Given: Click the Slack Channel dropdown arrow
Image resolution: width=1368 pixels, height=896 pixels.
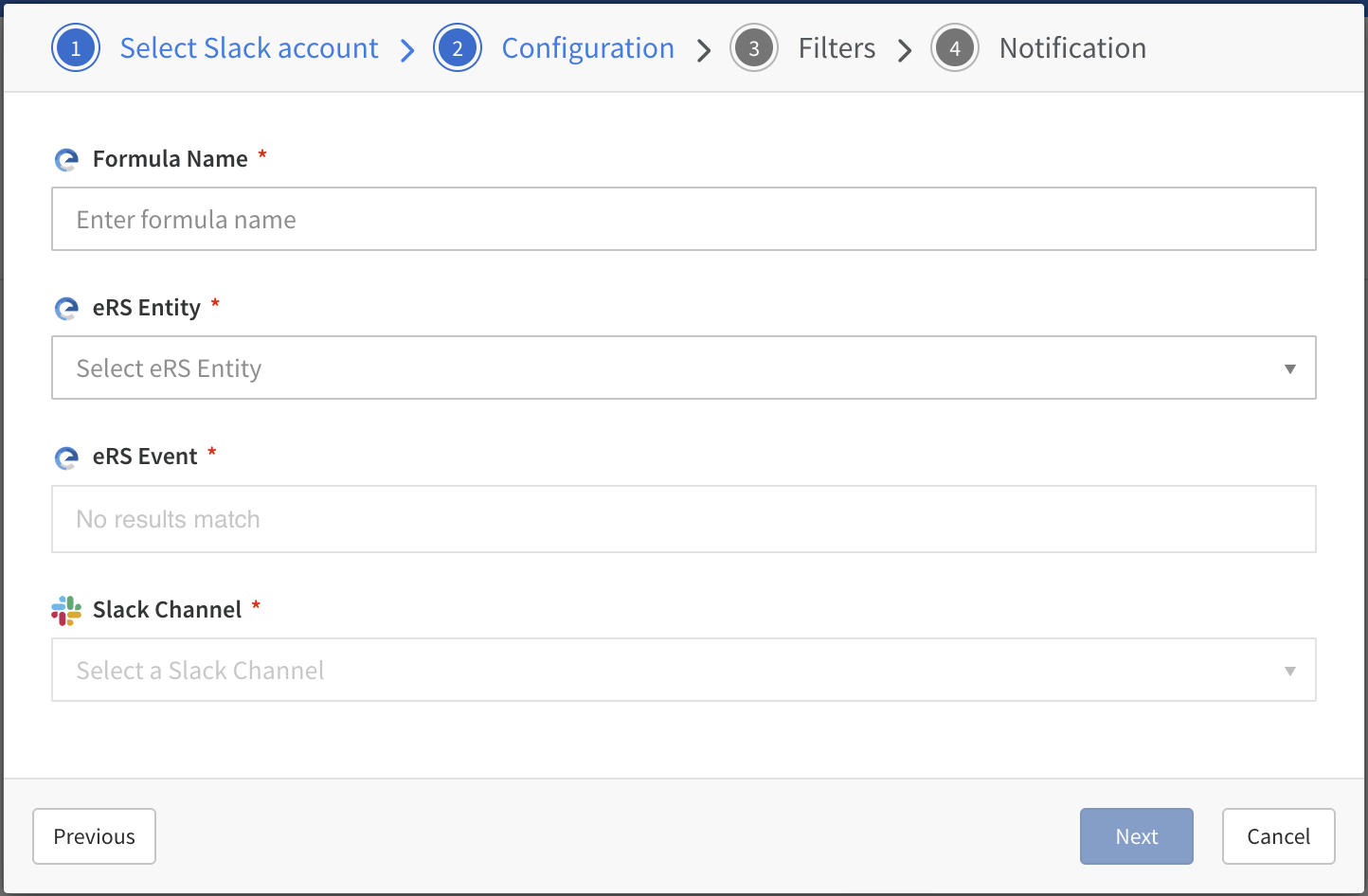Looking at the screenshot, I should tap(1289, 671).
